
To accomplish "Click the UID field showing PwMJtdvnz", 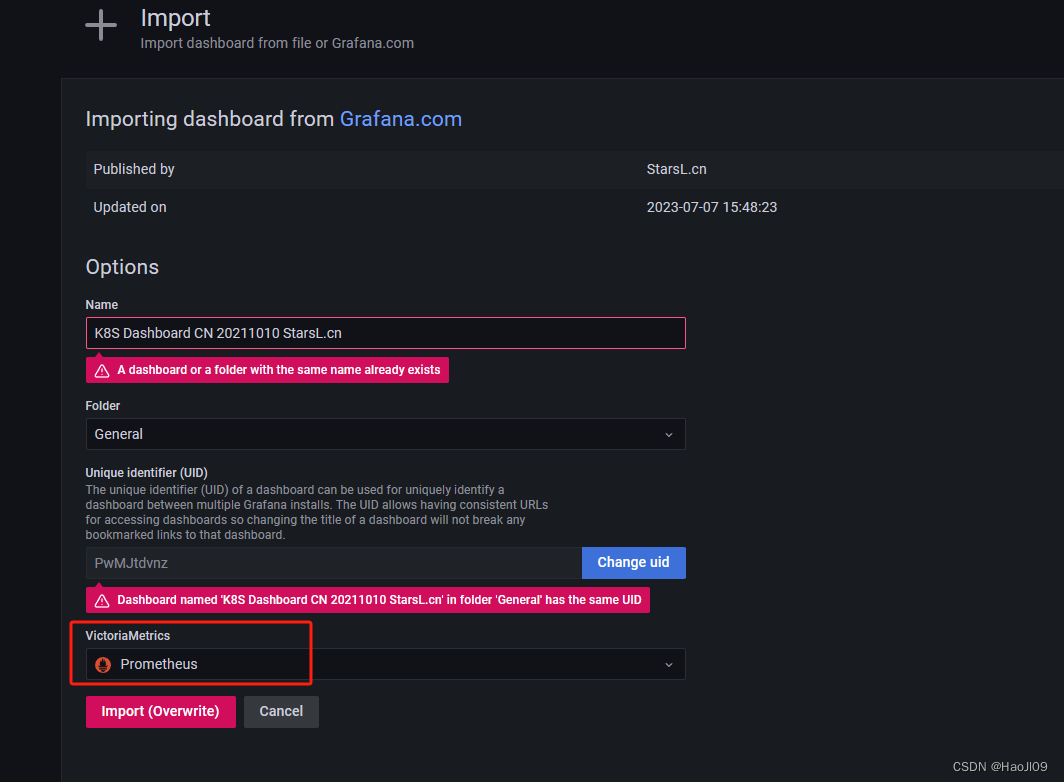I will [333, 563].
